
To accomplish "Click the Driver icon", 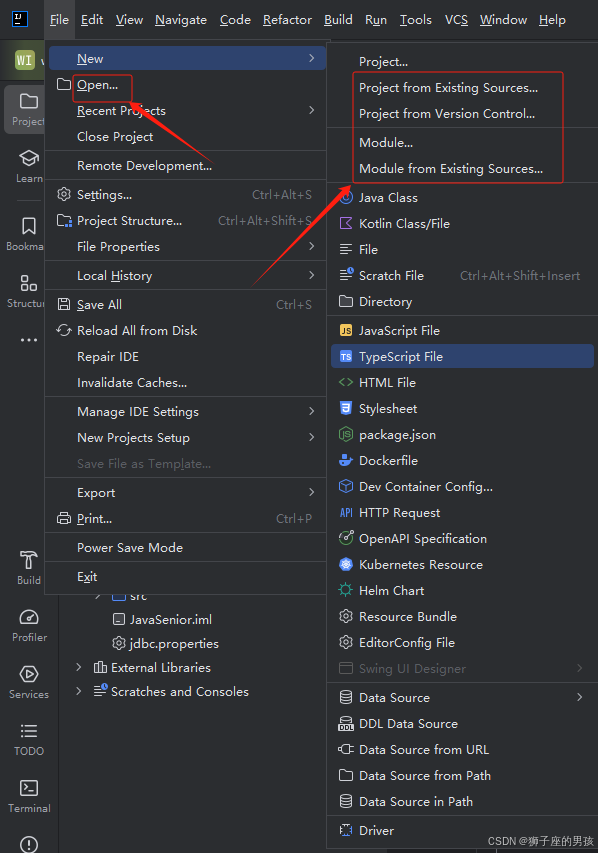I will [x=346, y=830].
